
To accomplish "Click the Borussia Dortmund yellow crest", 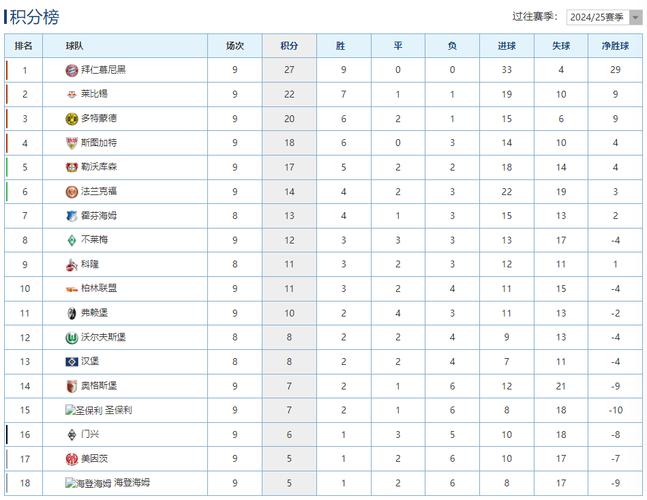I will [x=72, y=118].
